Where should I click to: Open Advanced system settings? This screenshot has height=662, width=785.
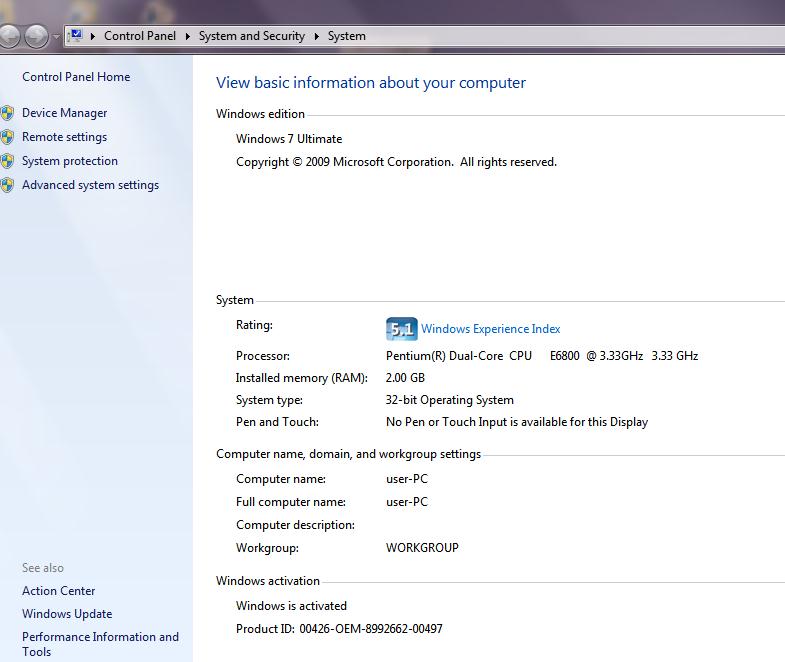(91, 185)
